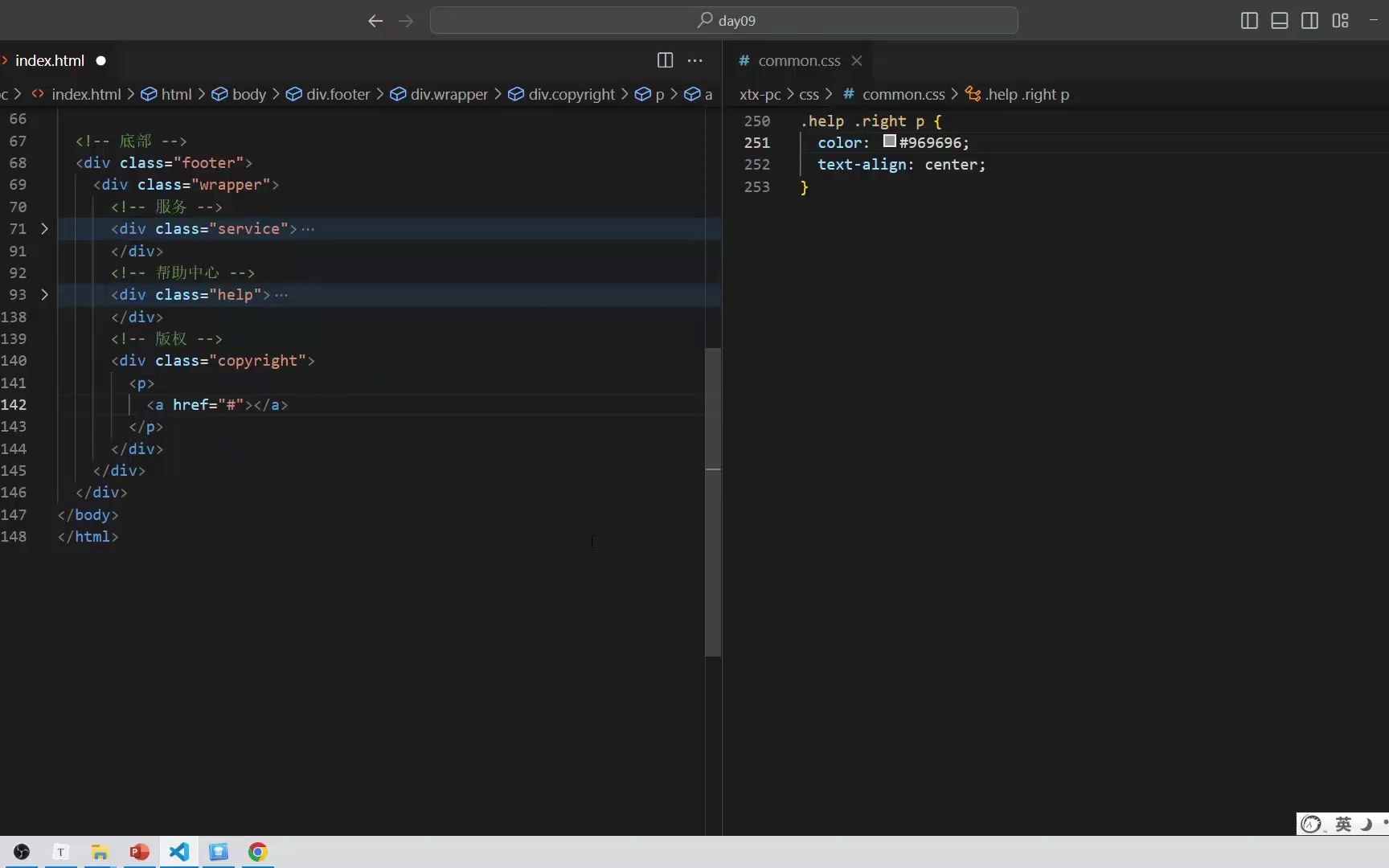The image size is (1389, 868).
Task: Click the 版权 comment on line 139
Action: [166, 339]
